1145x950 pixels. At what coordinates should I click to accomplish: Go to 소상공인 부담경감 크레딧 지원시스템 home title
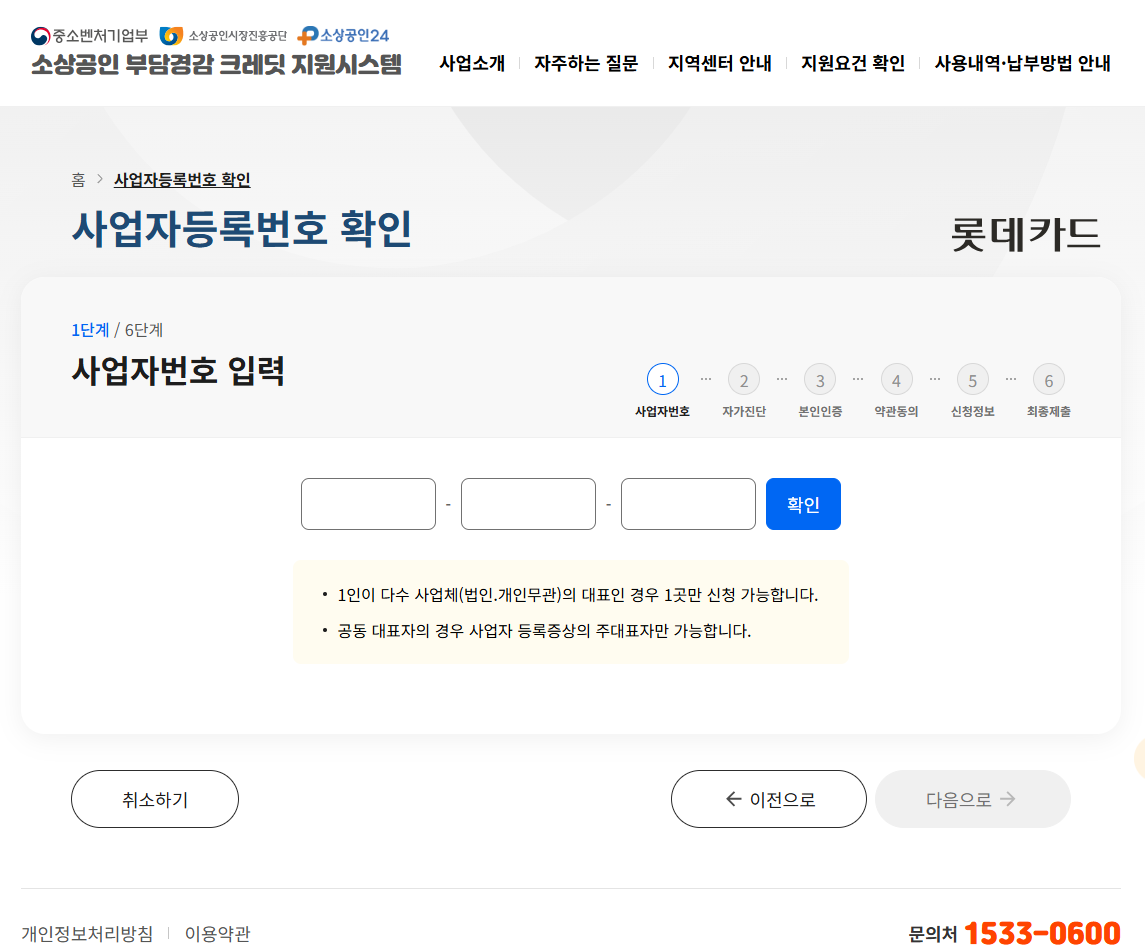tap(216, 64)
